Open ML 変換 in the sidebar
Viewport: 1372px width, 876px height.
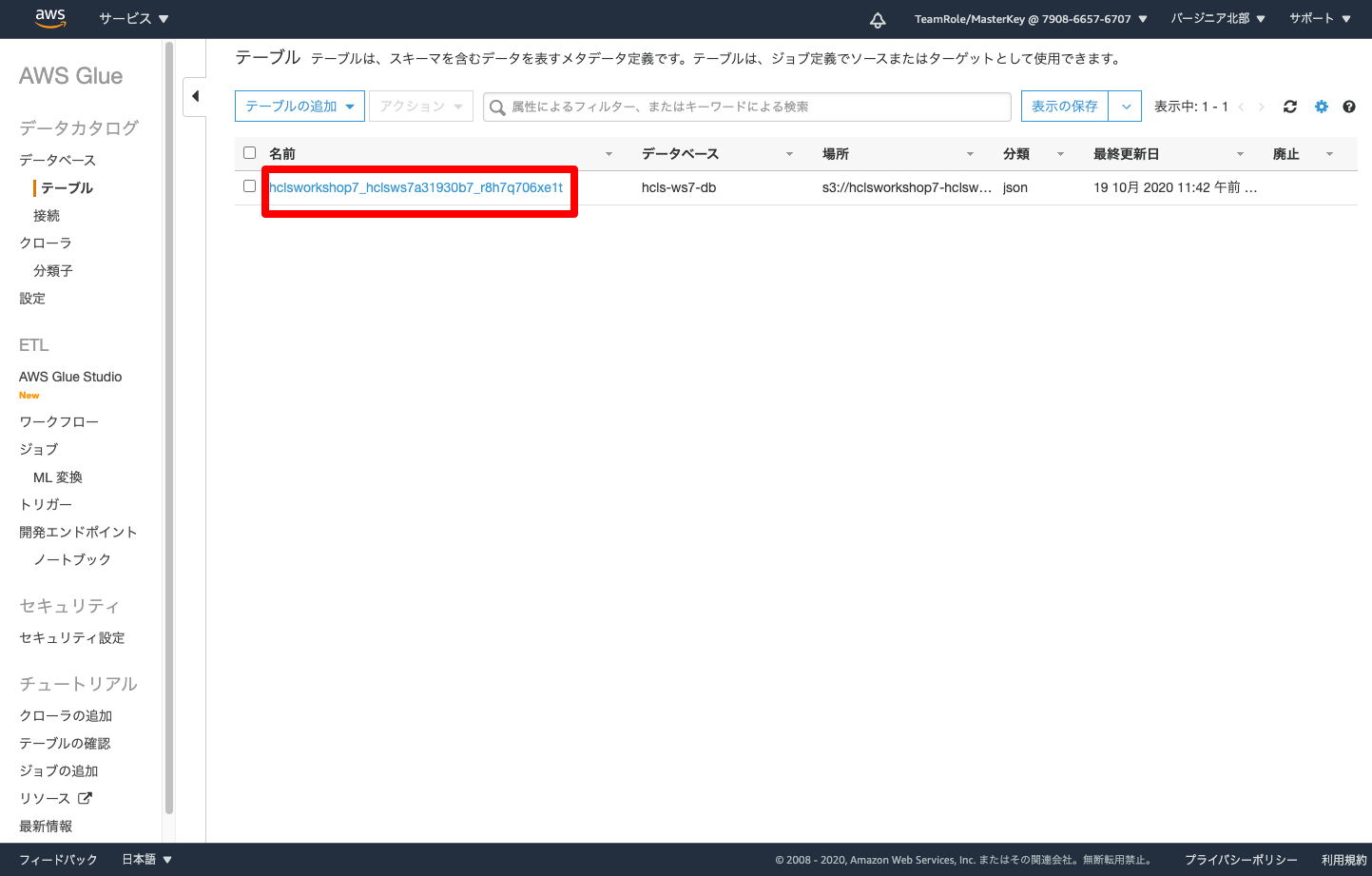coord(58,477)
